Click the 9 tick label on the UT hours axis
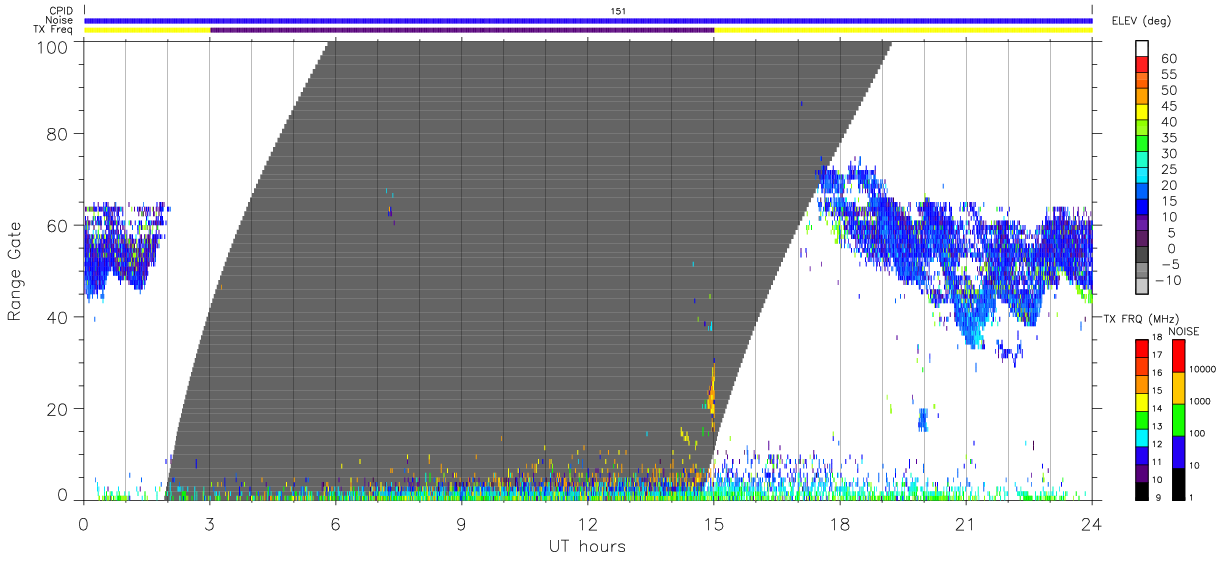Image resolution: width=1228 pixels, height=567 pixels. [462, 524]
